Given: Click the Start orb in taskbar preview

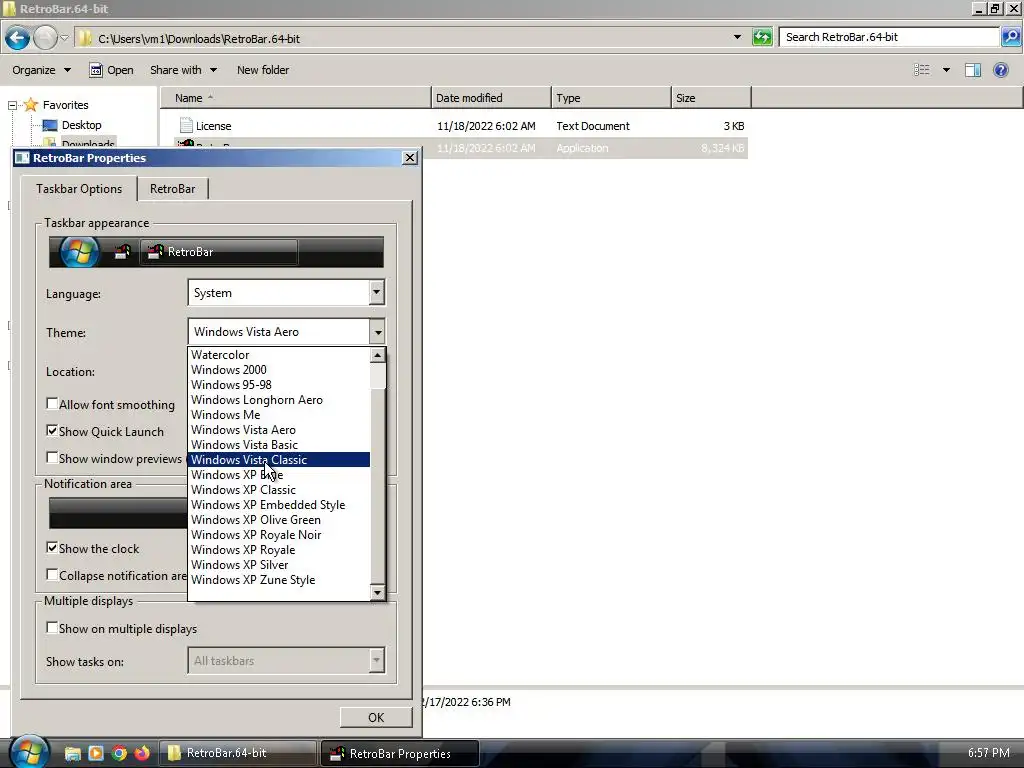Looking at the screenshot, I should (x=80, y=252).
